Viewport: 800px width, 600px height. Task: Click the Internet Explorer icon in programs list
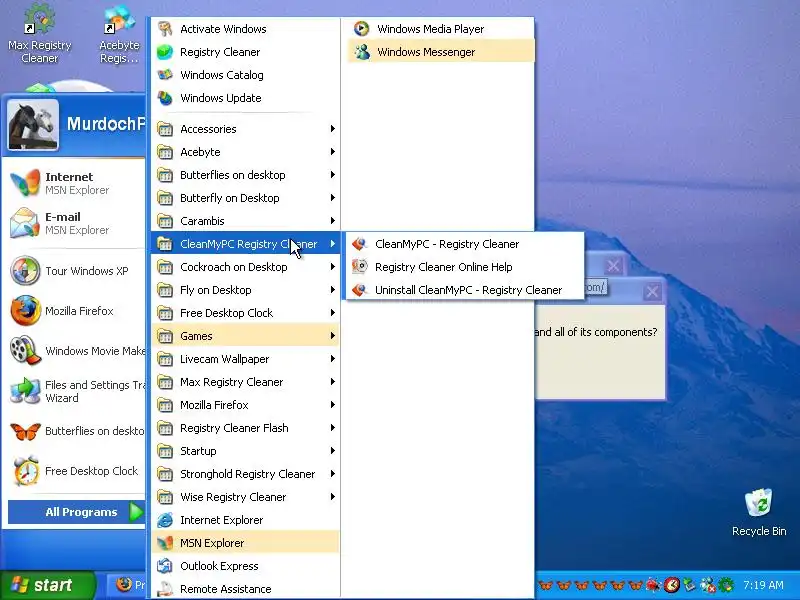pyautogui.click(x=165, y=520)
